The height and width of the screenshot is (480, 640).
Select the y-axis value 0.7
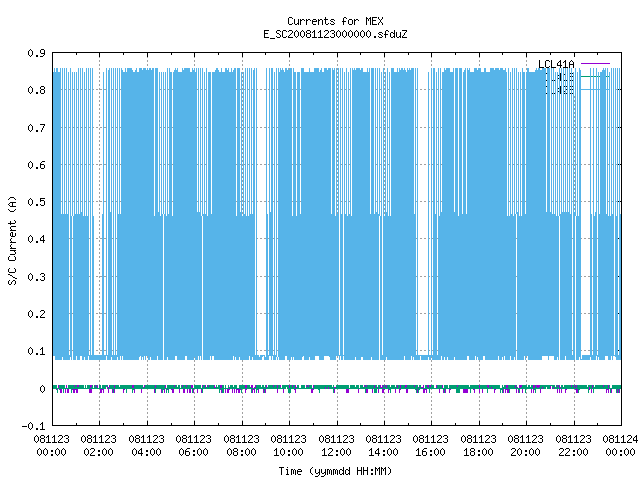(x=36, y=128)
